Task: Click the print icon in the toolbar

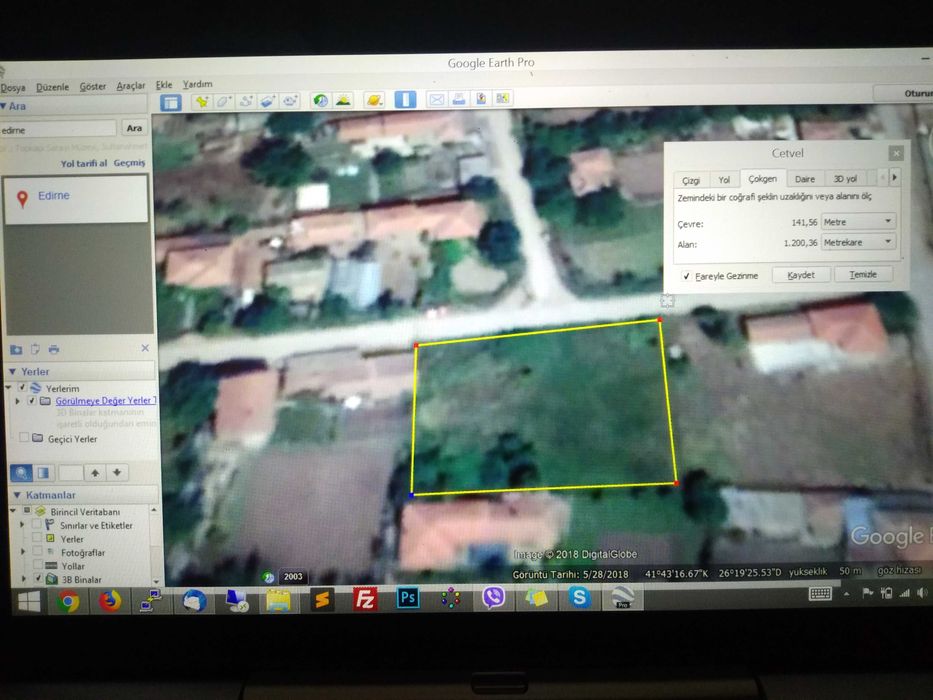Action: tap(458, 98)
